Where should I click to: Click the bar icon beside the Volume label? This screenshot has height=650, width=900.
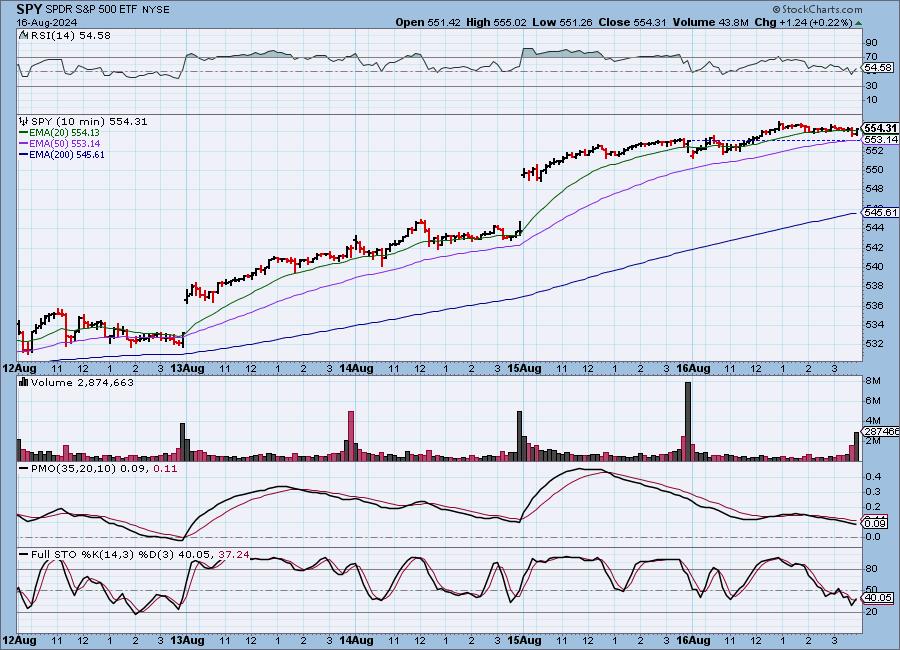point(24,382)
